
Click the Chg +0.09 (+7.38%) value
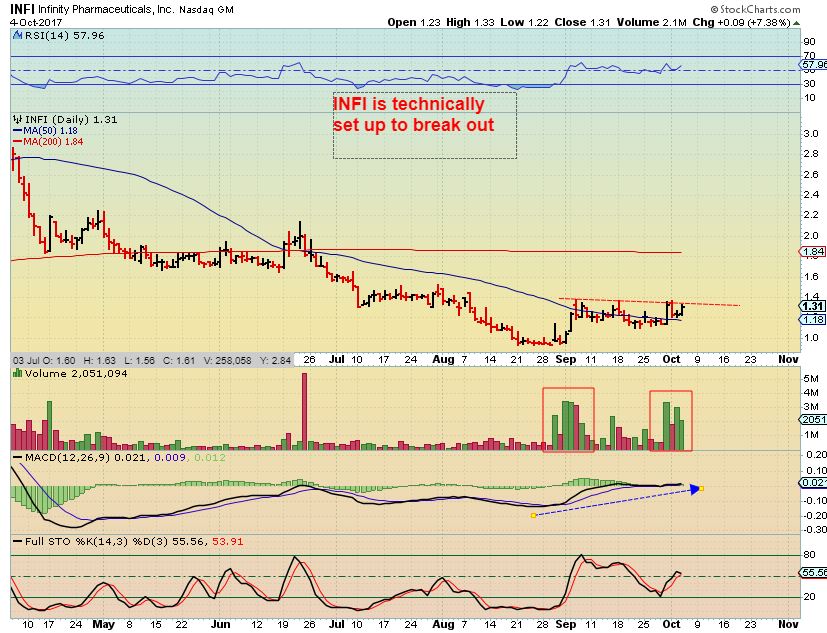coord(742,22)
